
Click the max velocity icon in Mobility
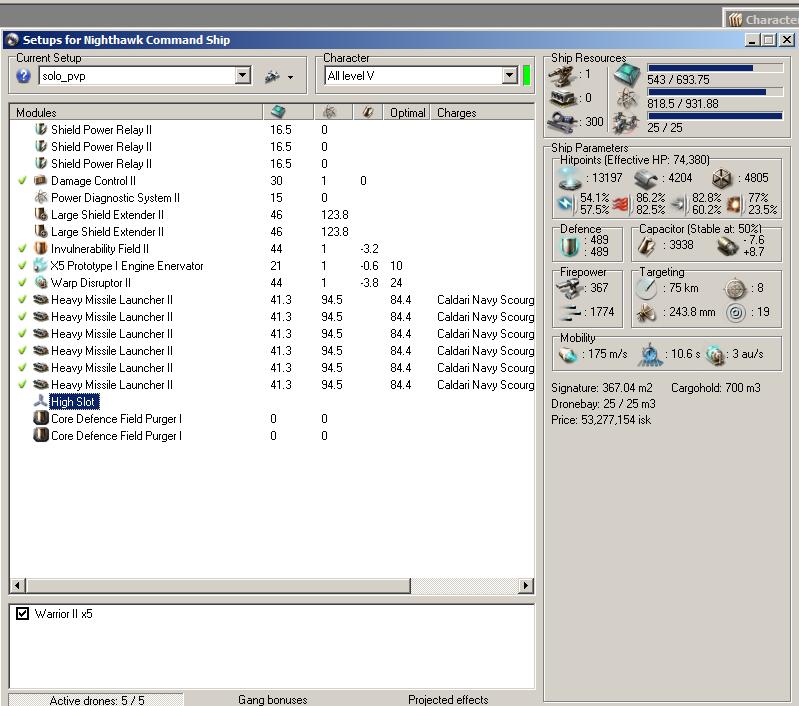click(568, 354)
